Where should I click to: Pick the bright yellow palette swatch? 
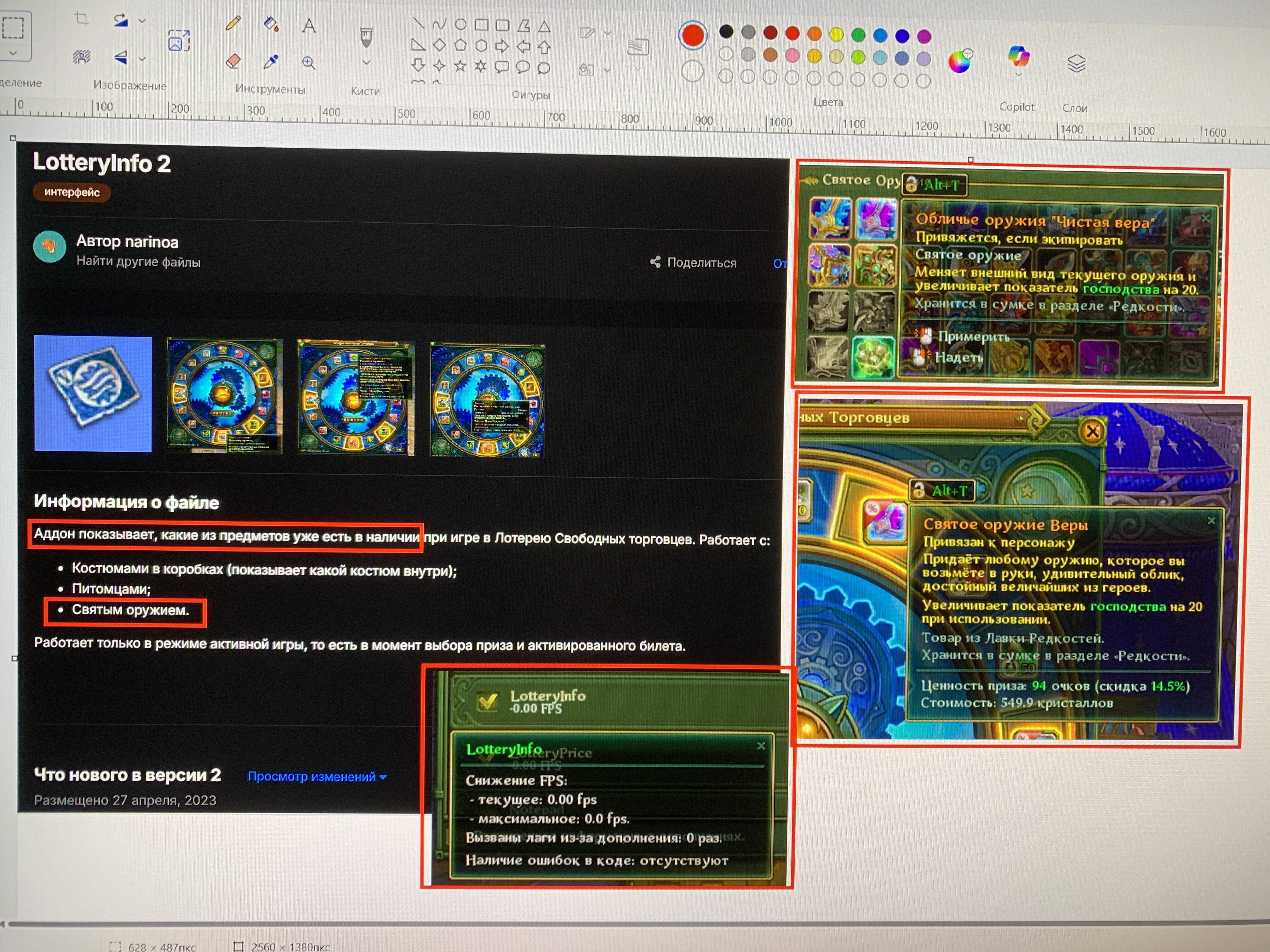click(x=837, y=34)
